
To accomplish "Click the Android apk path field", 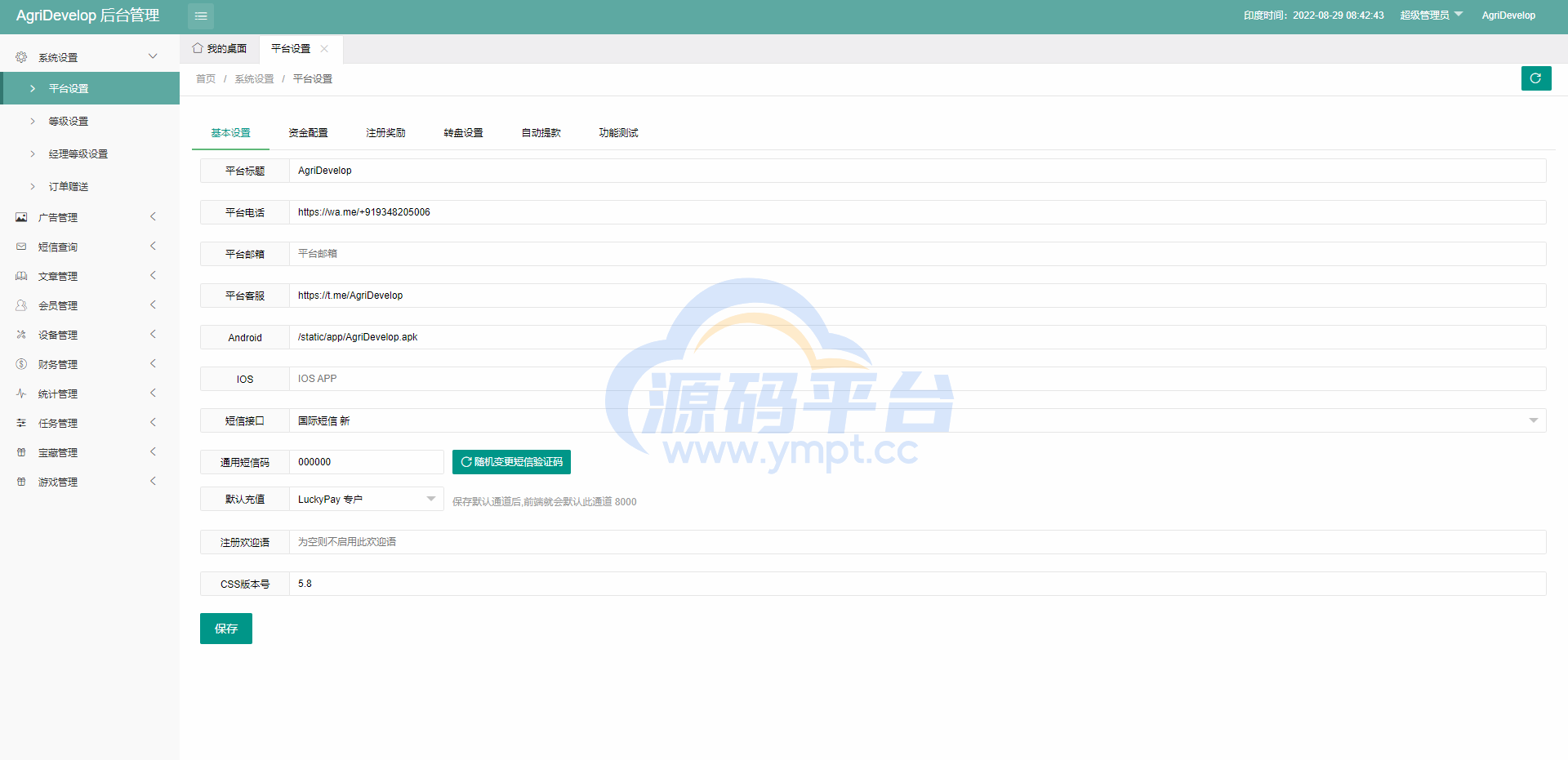I will pyautogui.click(x=917, y=337).
